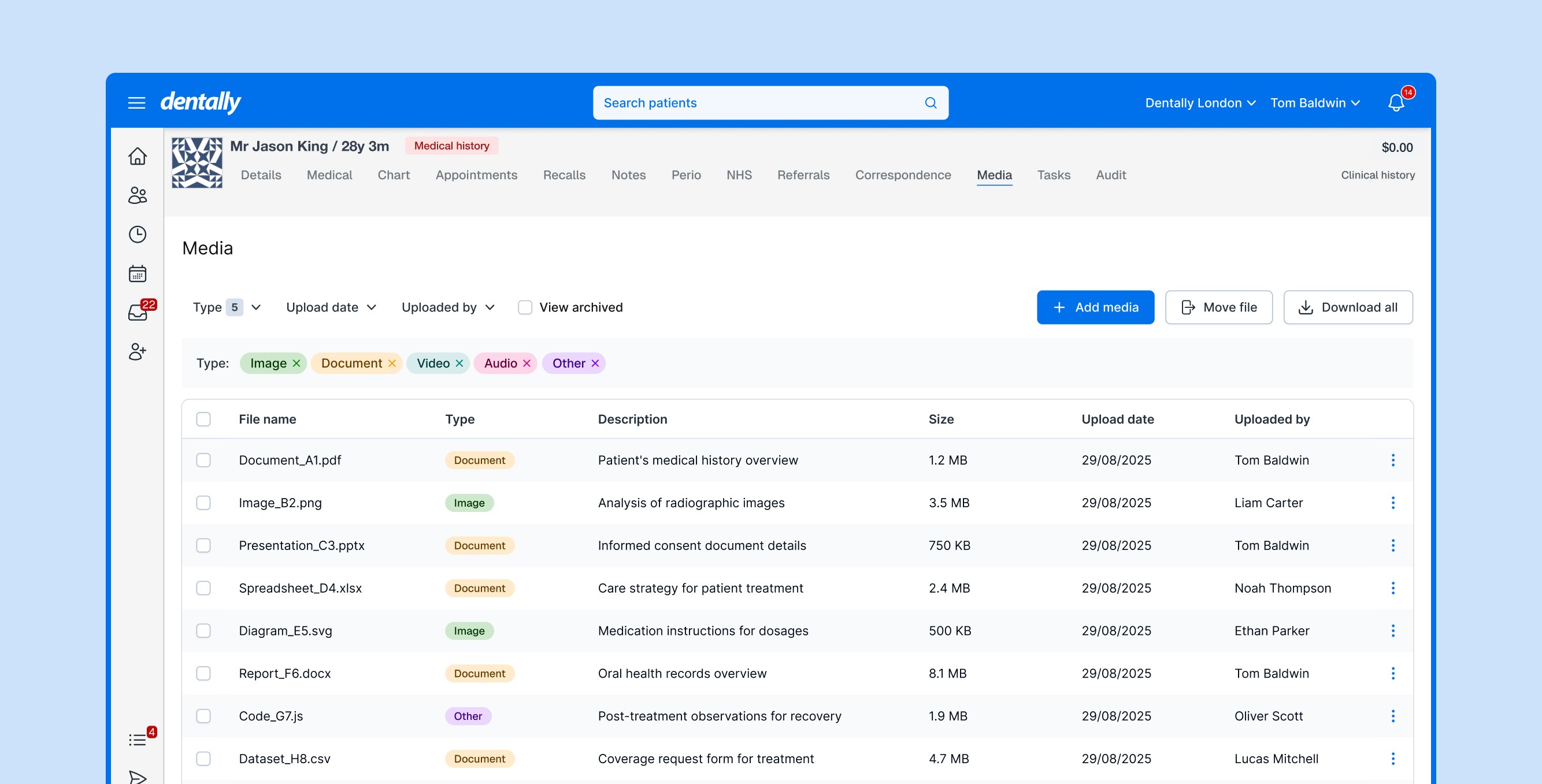Open the inbox icon with 22 badge
This screenshot has width=1542, height=784.
click(138, 313)
